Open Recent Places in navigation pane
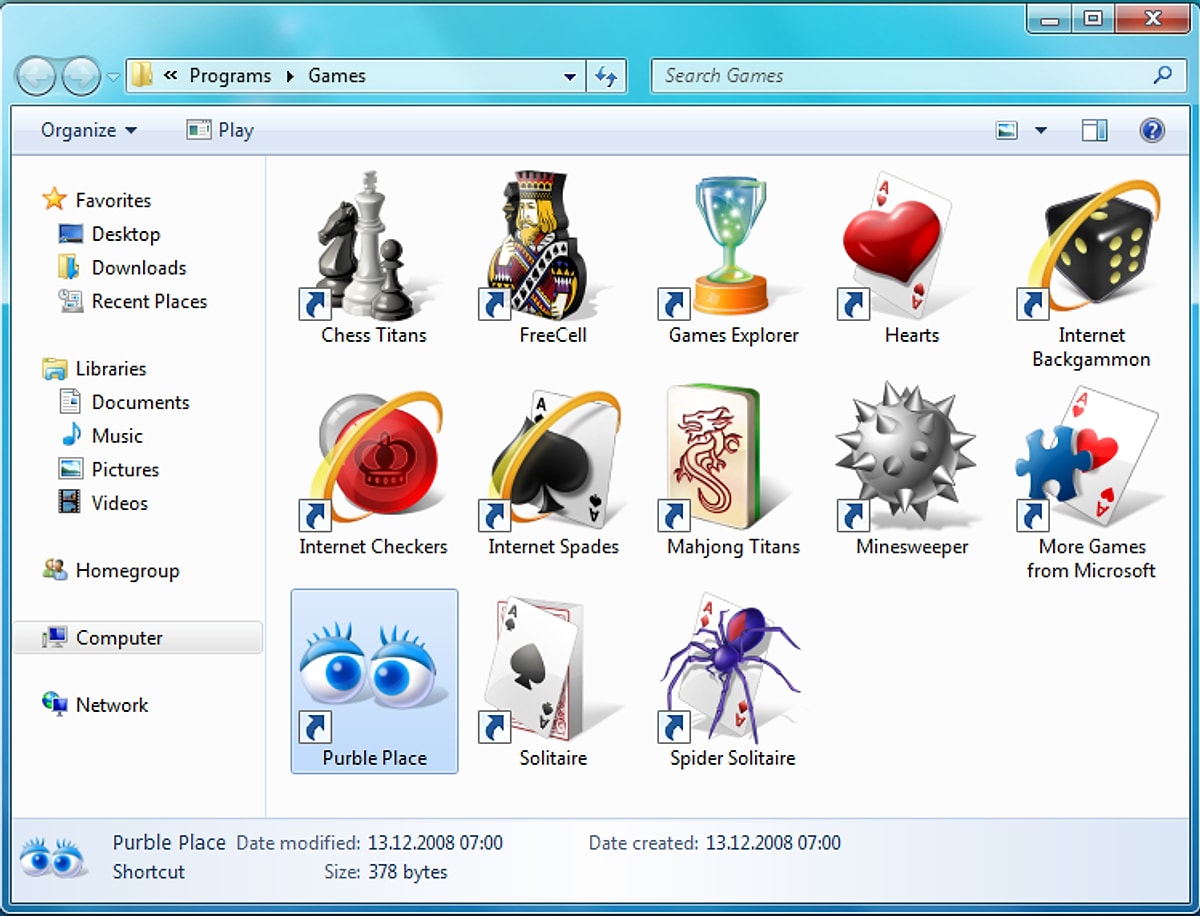 (x=149, y=301)
